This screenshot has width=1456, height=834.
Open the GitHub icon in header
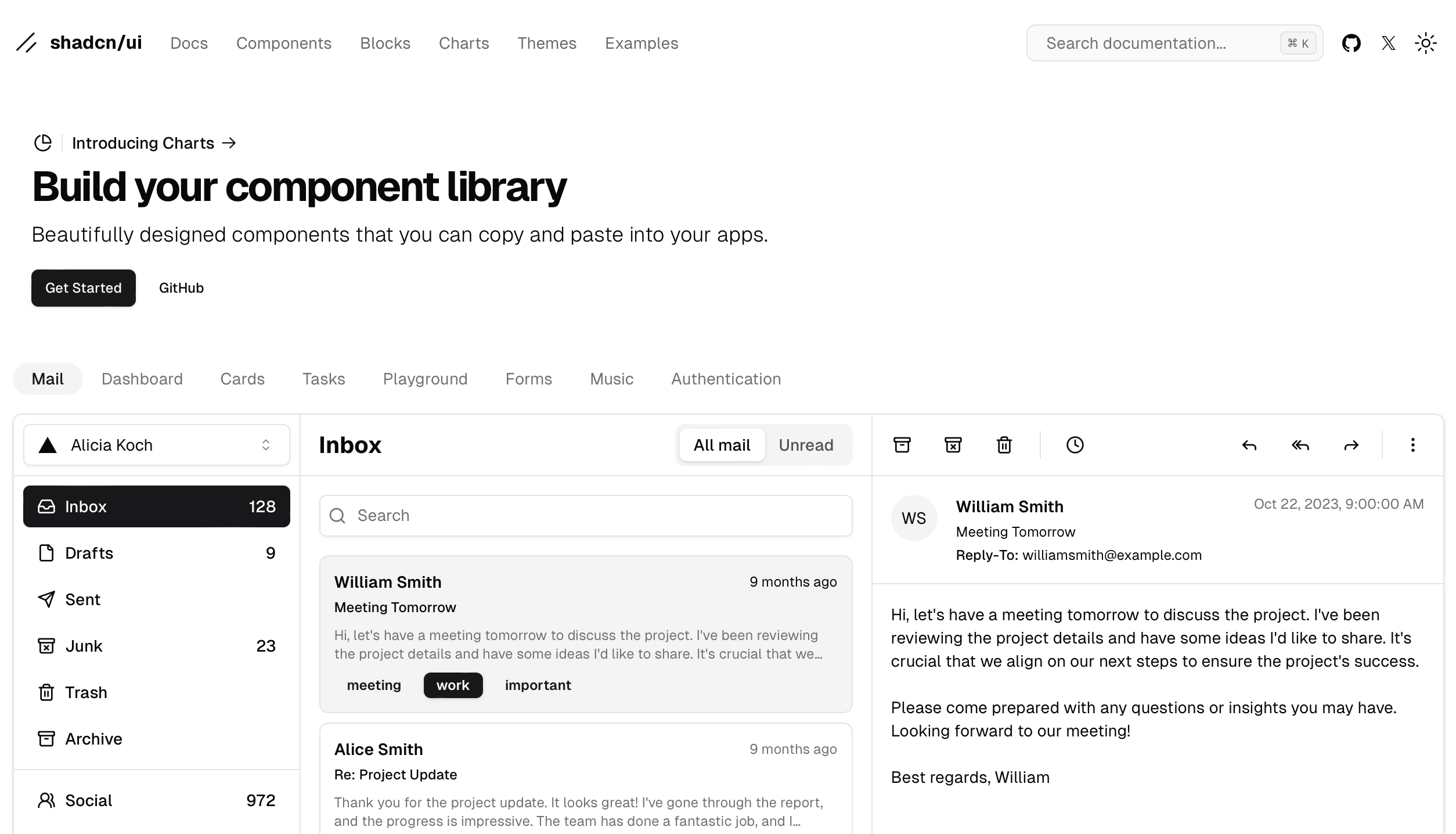[x=1351, y=43]
